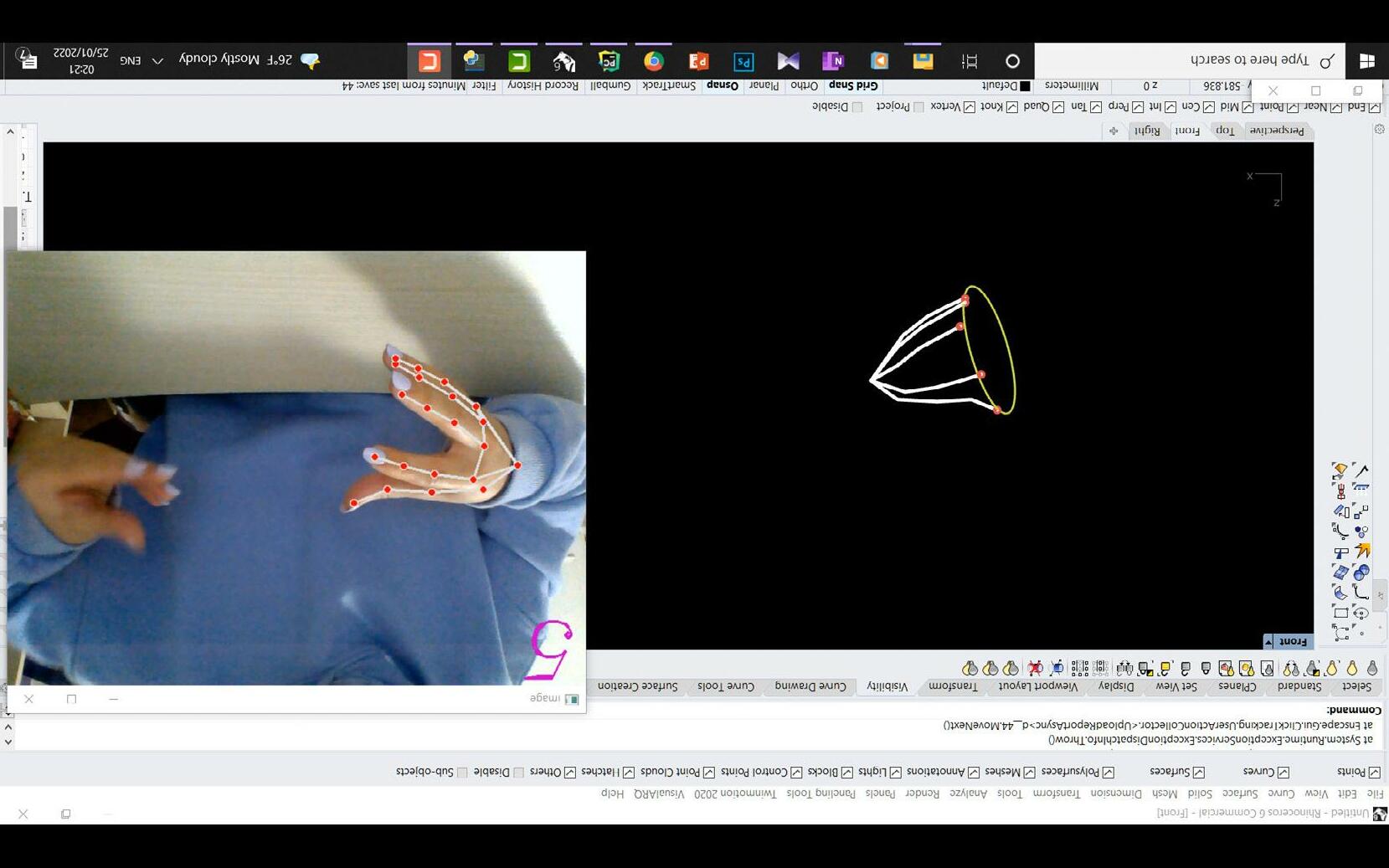Image resolution: width=1389 pixels, height=868 pixels.
Task: Click the Windows Start button
Action: (1367, 60)
